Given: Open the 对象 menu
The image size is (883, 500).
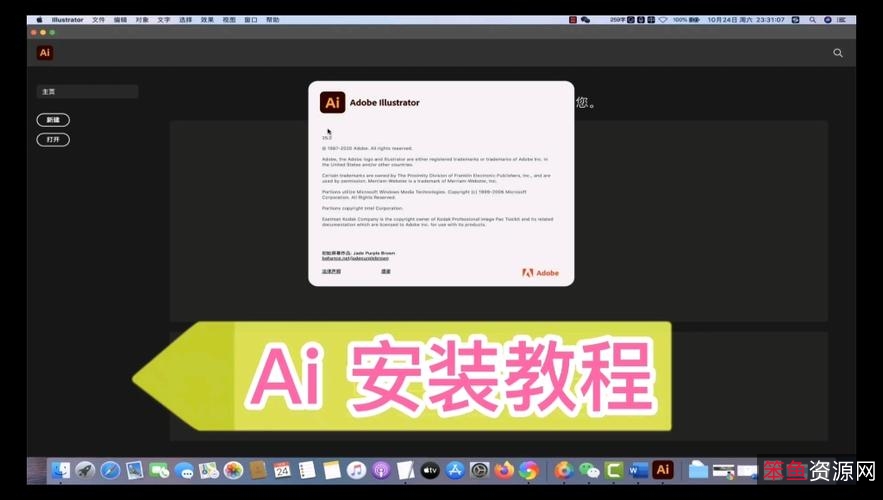Looking at the screenshot, I should 142,20.
